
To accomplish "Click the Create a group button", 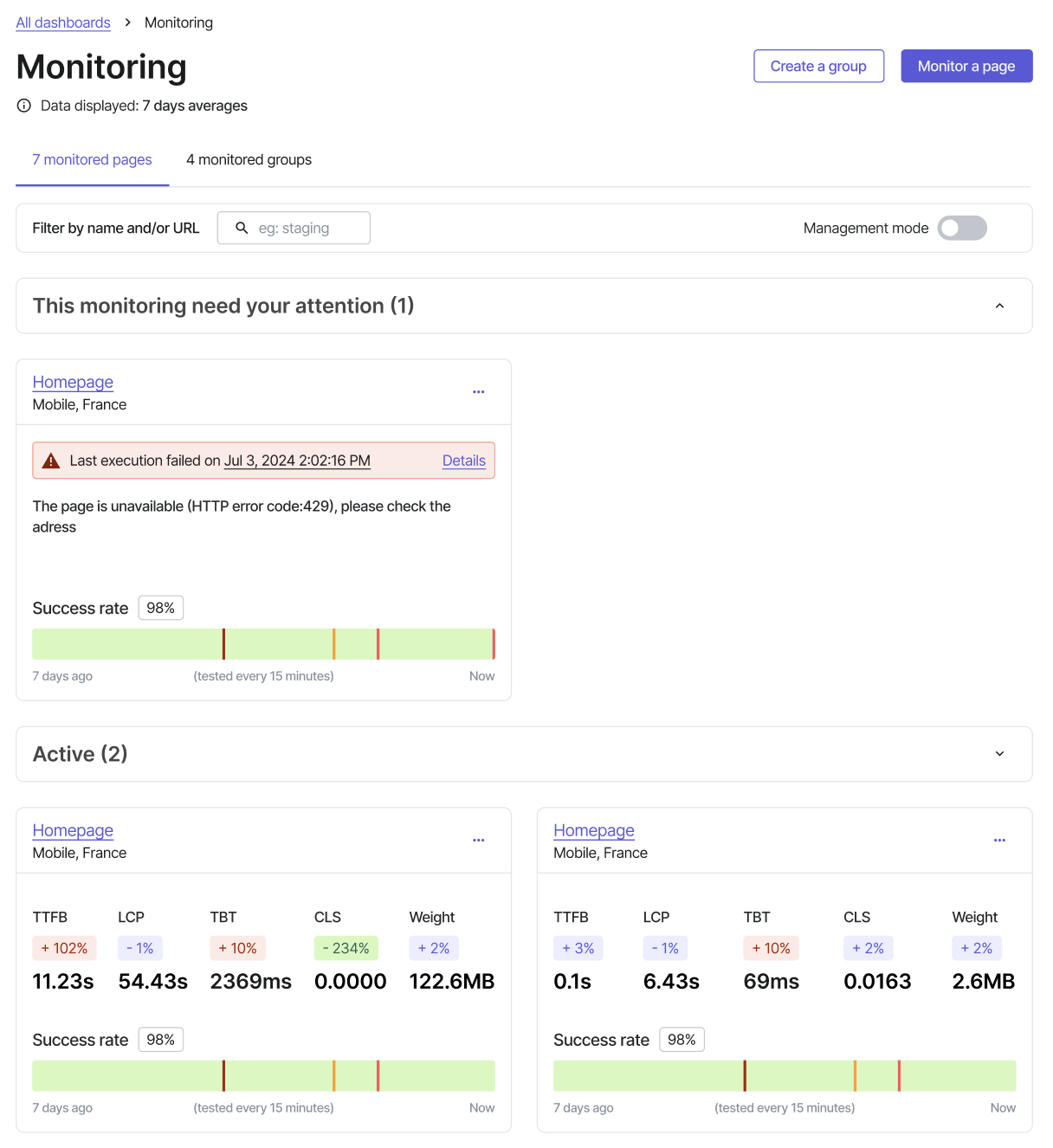I will click(817, 66).
